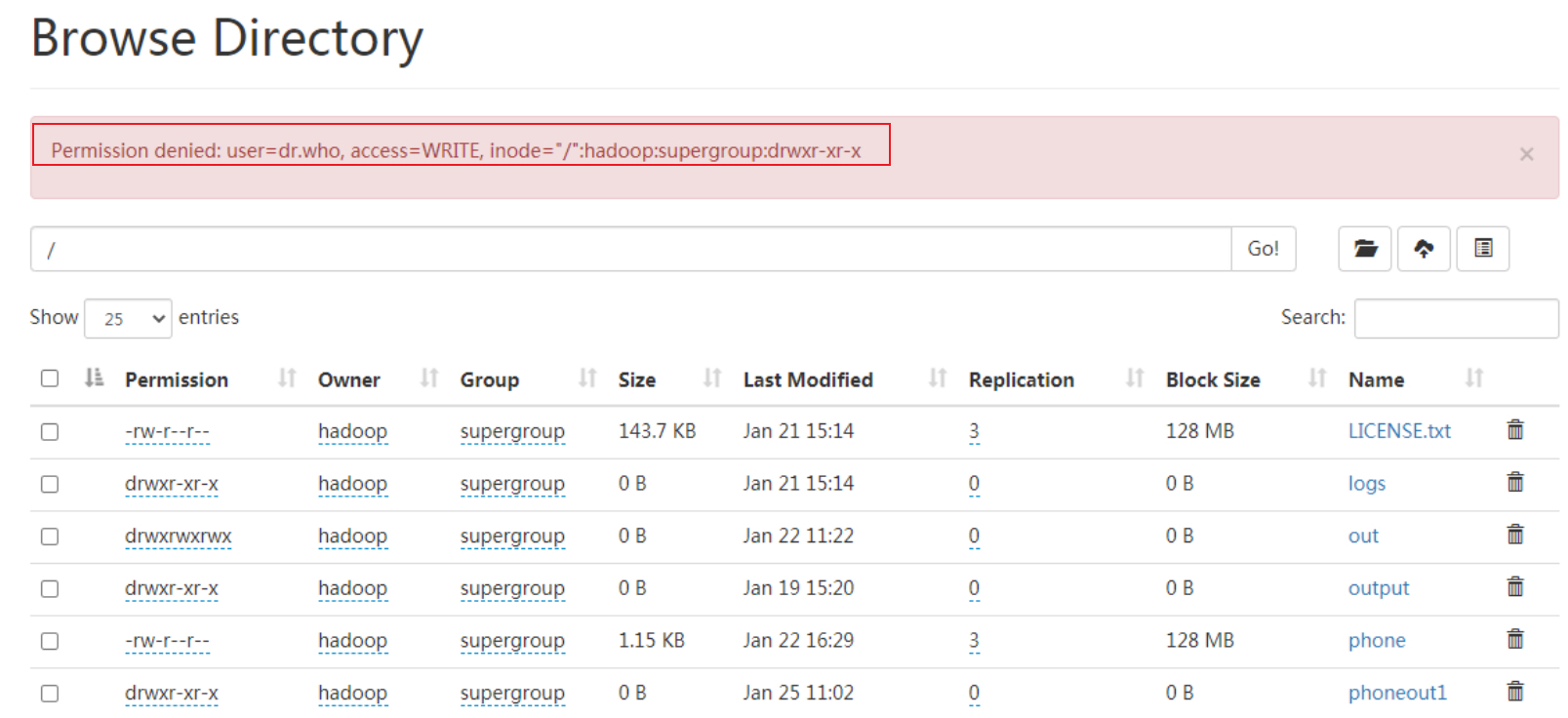Click trash icon for the out directory
The width and height of the screenshot is (1568, 718).
1514,535
